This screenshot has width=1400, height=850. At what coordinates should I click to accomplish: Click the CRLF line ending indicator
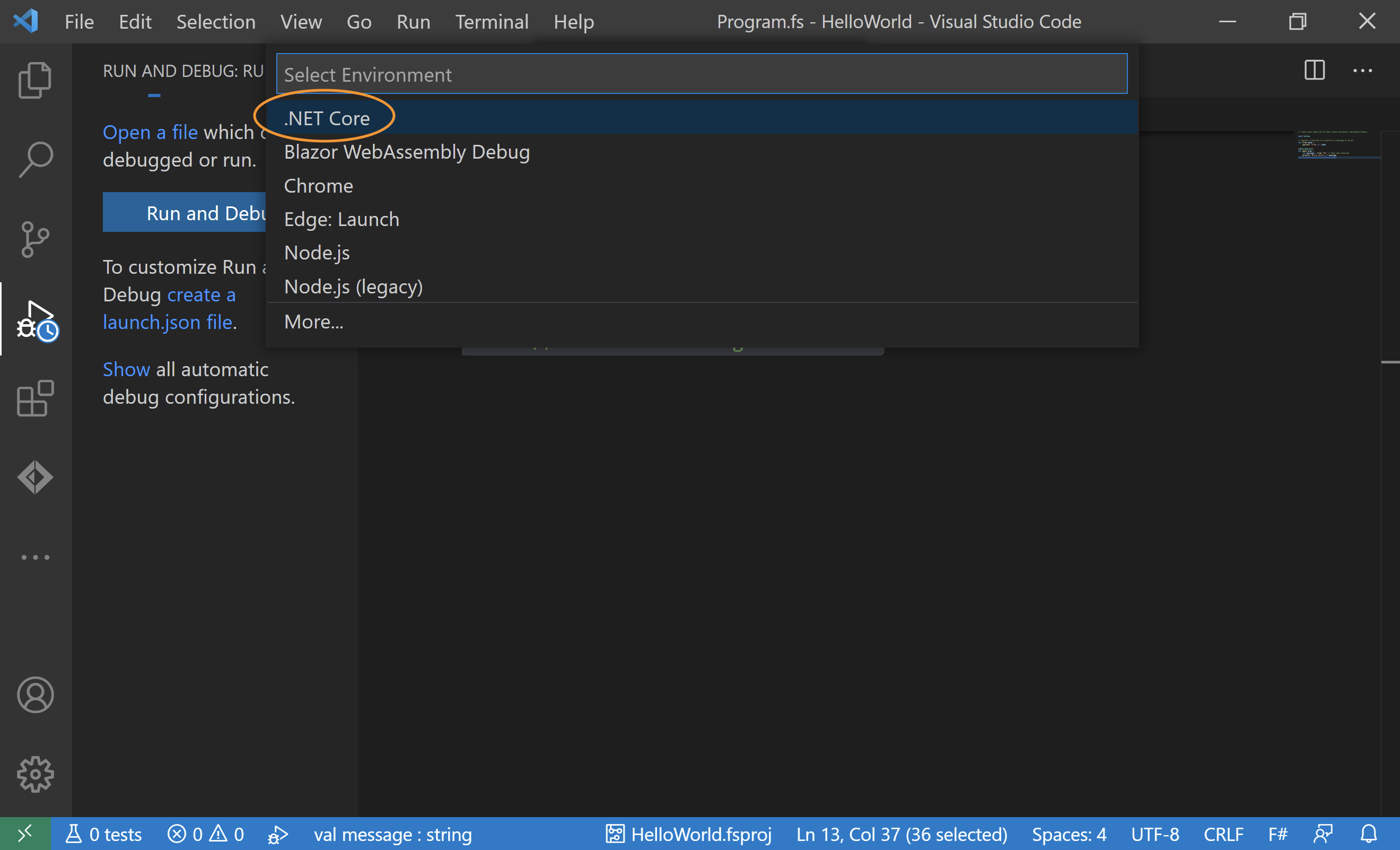click(x=1223, y=834)
